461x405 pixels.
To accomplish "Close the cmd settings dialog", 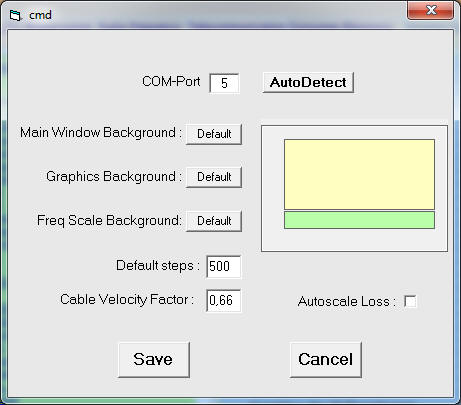I will pyautogui.click(x=430, y=10).
